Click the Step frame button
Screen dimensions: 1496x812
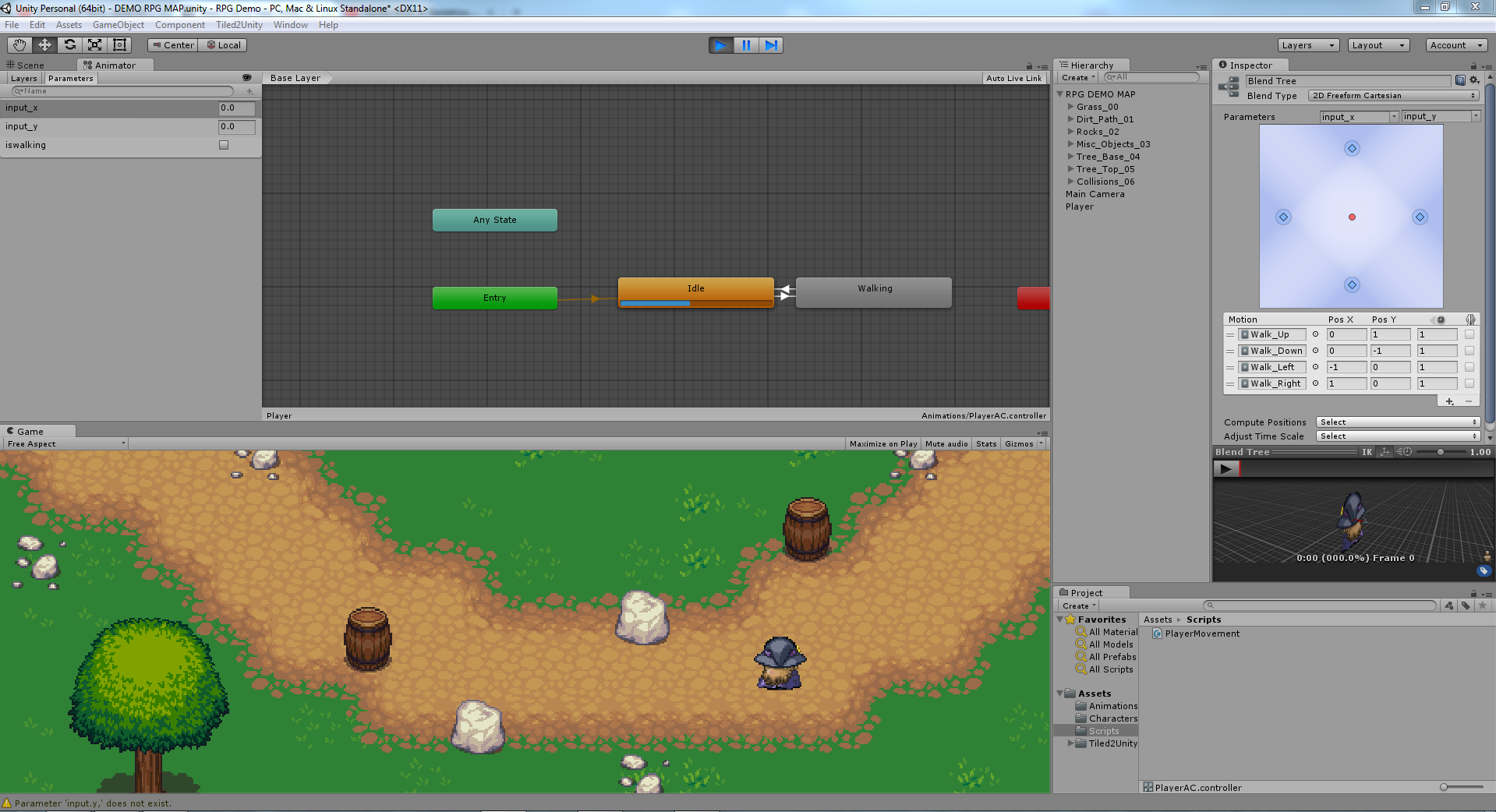click(x=771, y=45)
